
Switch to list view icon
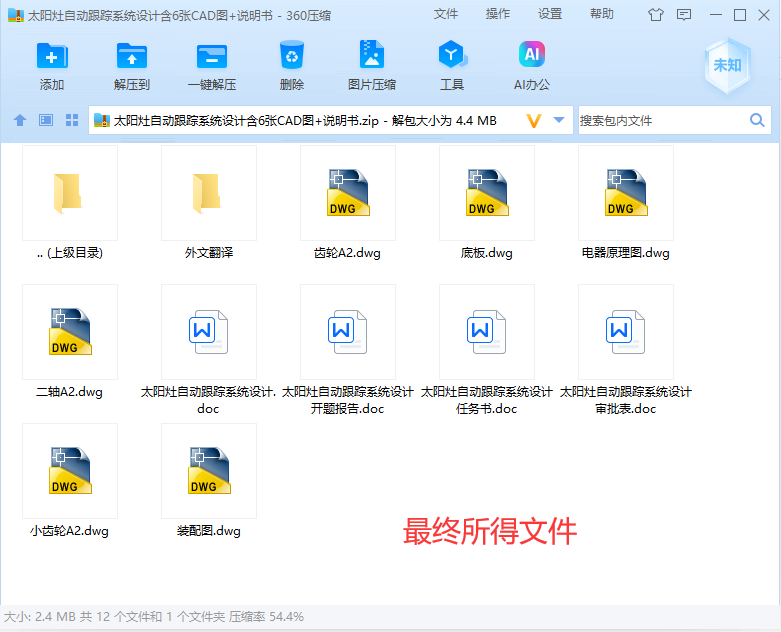[x=46, y=120]
